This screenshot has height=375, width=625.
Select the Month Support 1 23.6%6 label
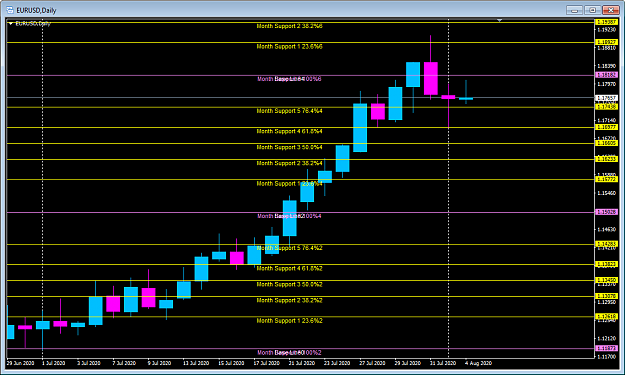289,47
